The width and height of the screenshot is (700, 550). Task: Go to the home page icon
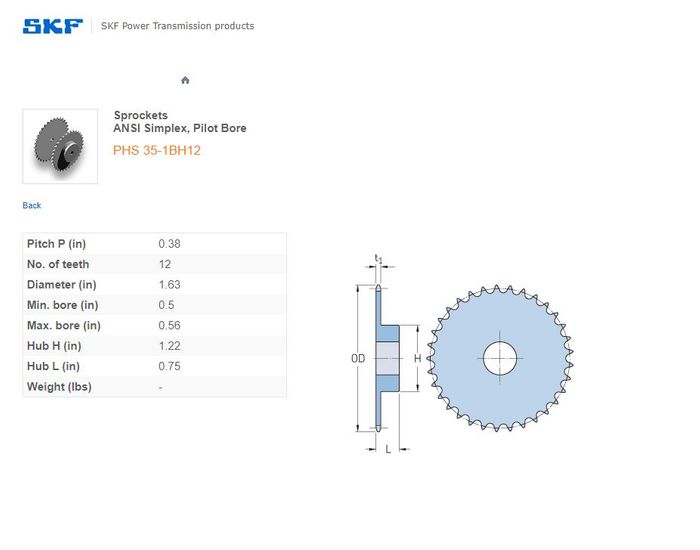(185, 80)
